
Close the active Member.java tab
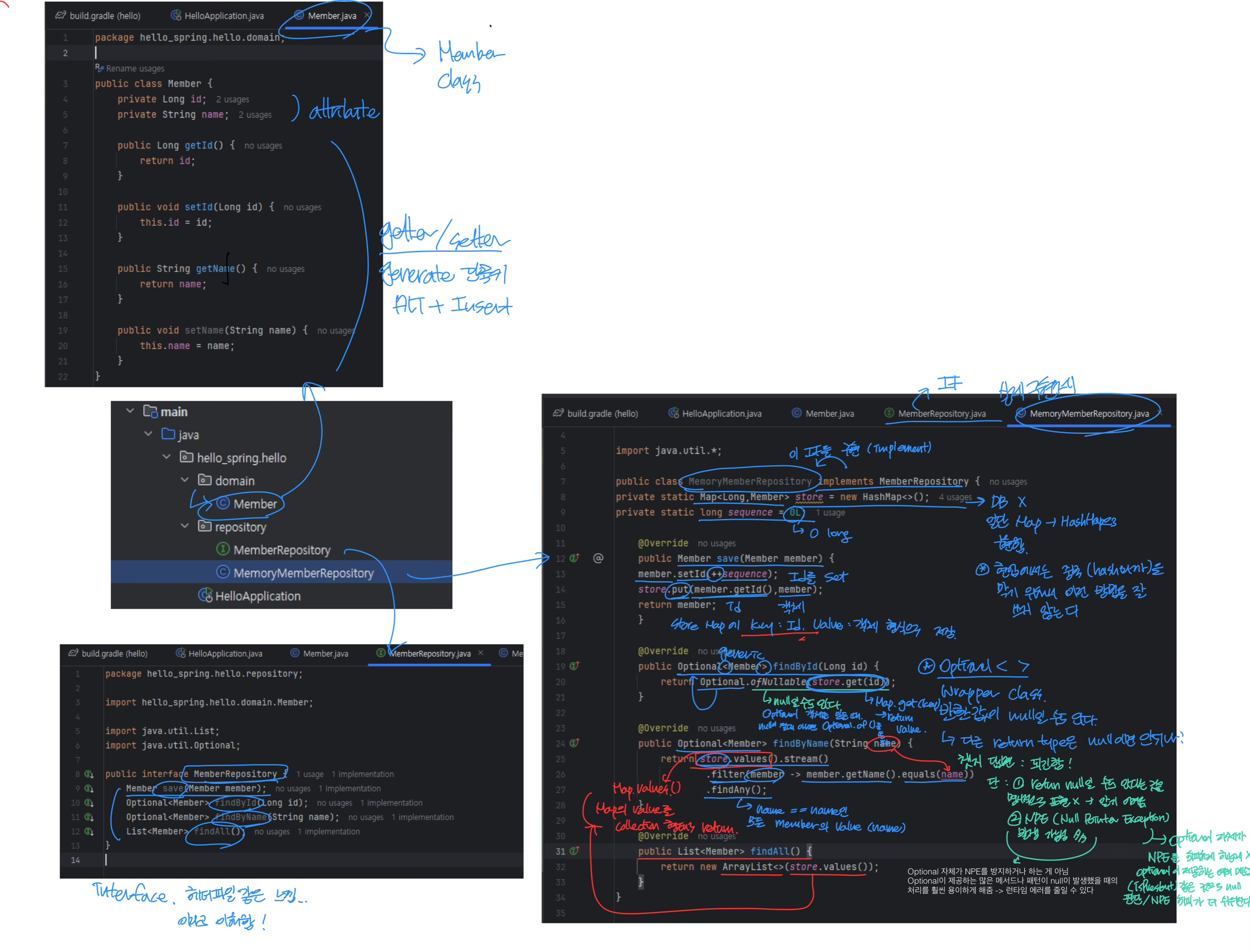(367, 15)
